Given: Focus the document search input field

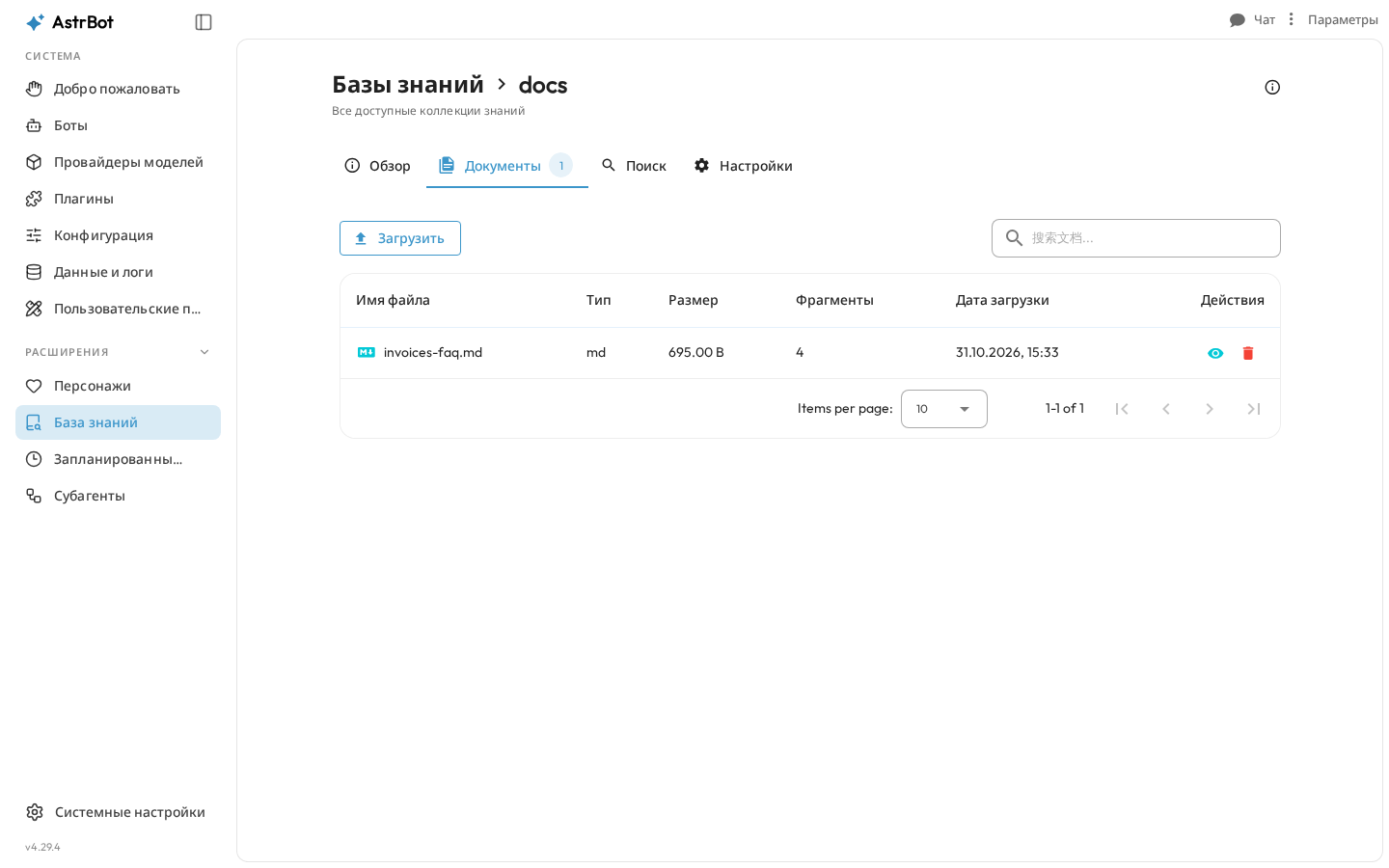Looking at the screenshot, I should pyautogui.click(x=1136, y=238).
